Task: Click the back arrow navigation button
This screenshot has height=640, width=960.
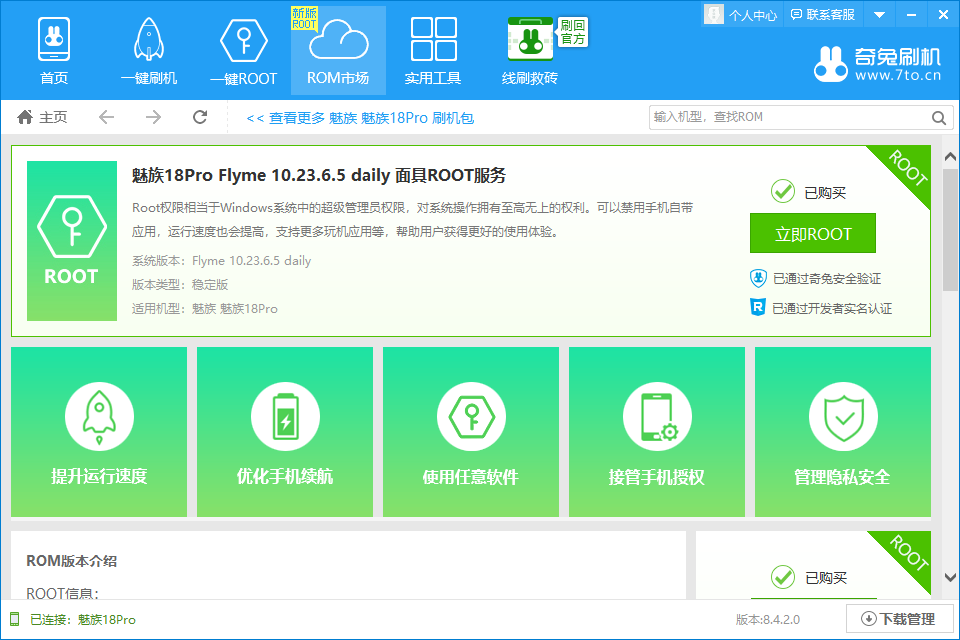Action: point(106,117)
